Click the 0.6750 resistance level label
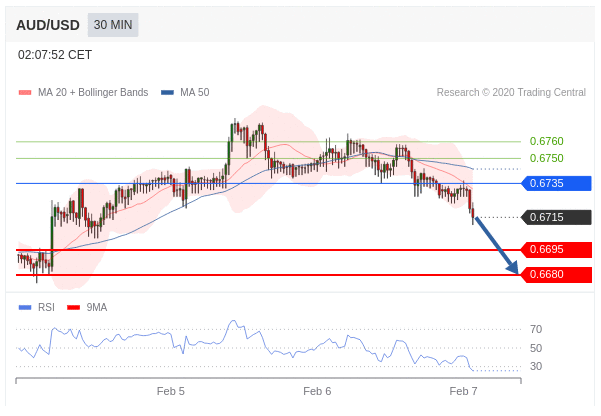Screen dimensions: 601x416 point(547,158)
